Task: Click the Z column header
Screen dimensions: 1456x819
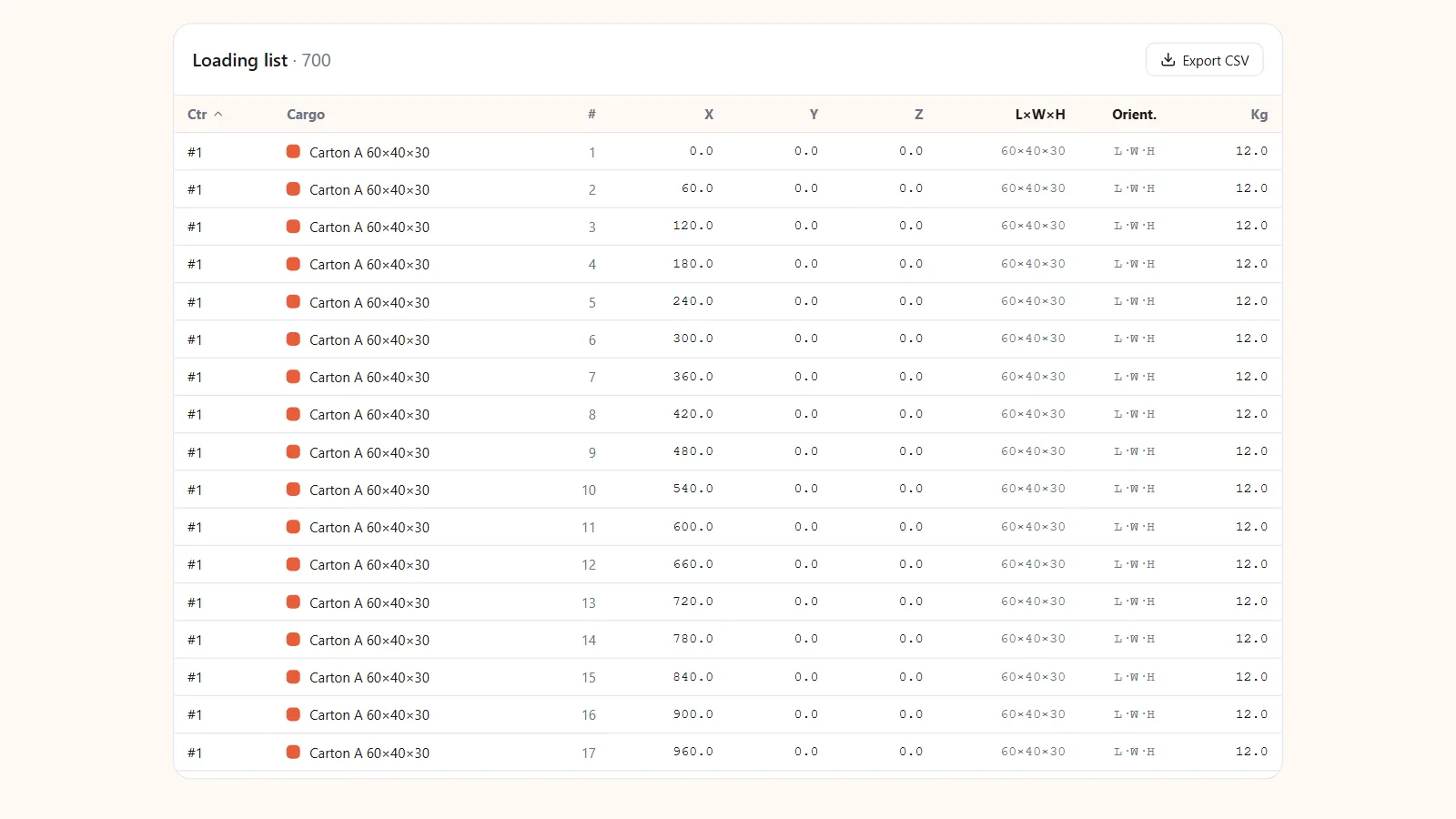Action: [918, 115]
